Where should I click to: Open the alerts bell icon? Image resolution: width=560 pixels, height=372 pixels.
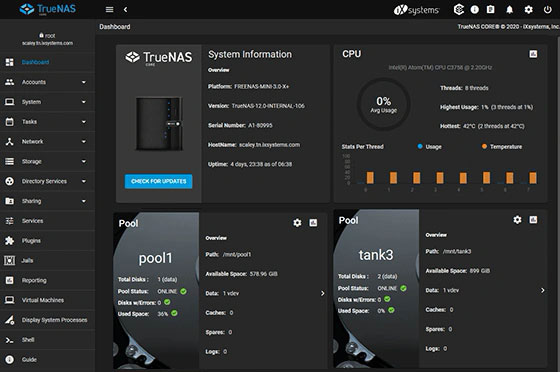coord(510,10)
